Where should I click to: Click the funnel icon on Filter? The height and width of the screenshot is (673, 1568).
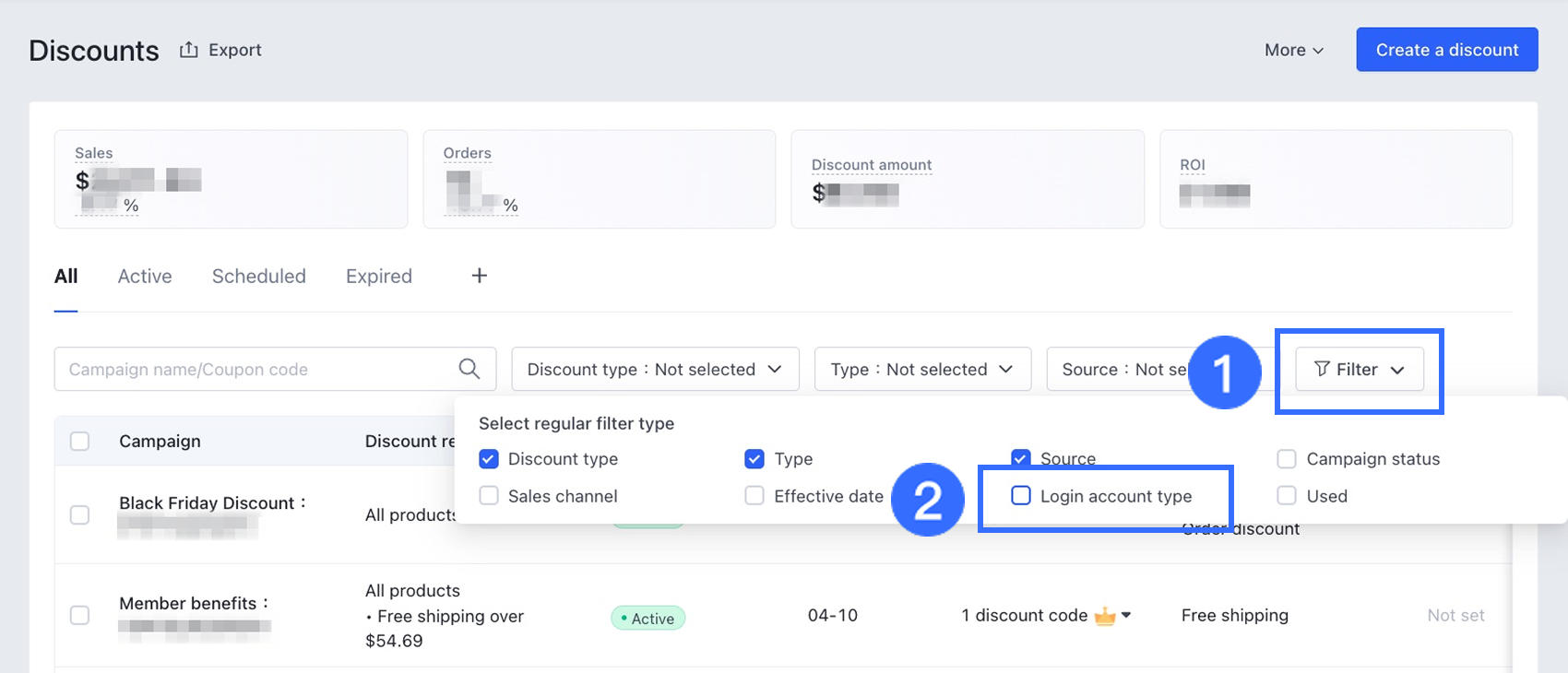pos(1322,369)
